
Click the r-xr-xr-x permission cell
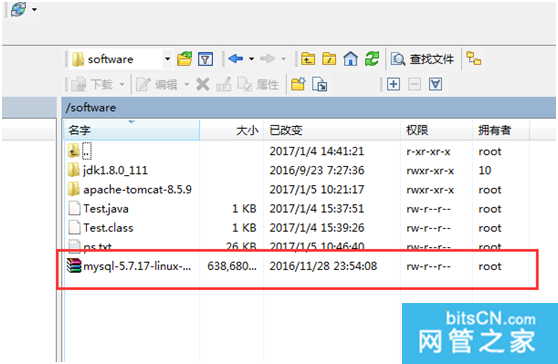[x=428, y=152]
